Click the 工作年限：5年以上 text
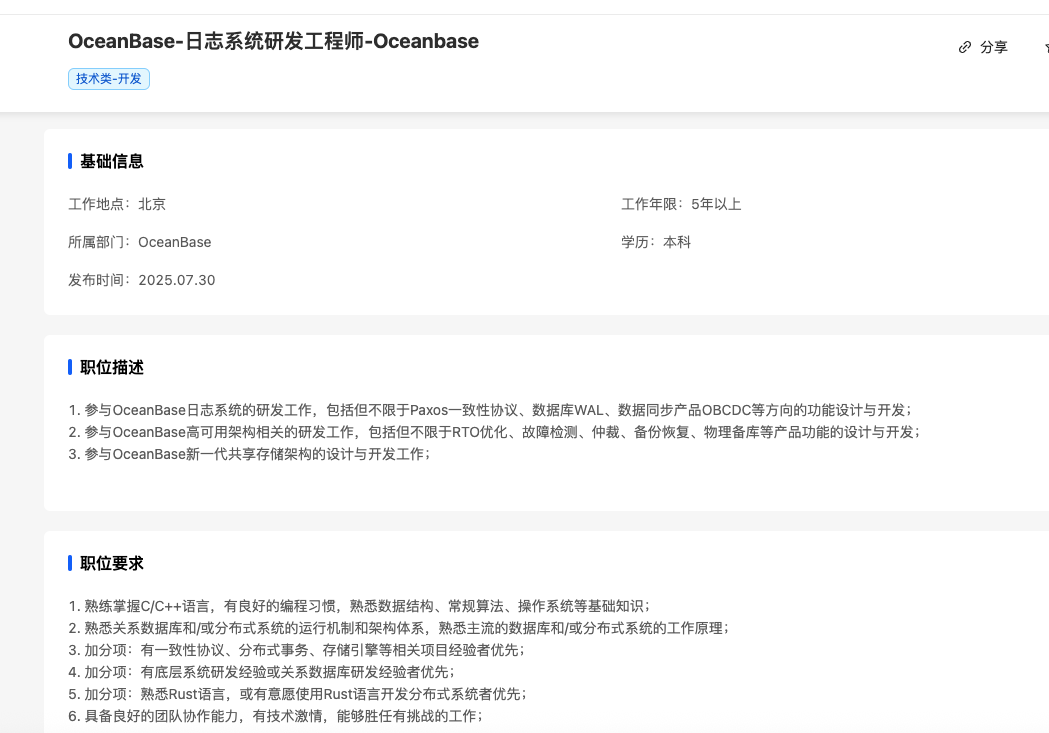The height and width of the screenshot is (733, 1049). pyautogui.click(x=681, y=204)
